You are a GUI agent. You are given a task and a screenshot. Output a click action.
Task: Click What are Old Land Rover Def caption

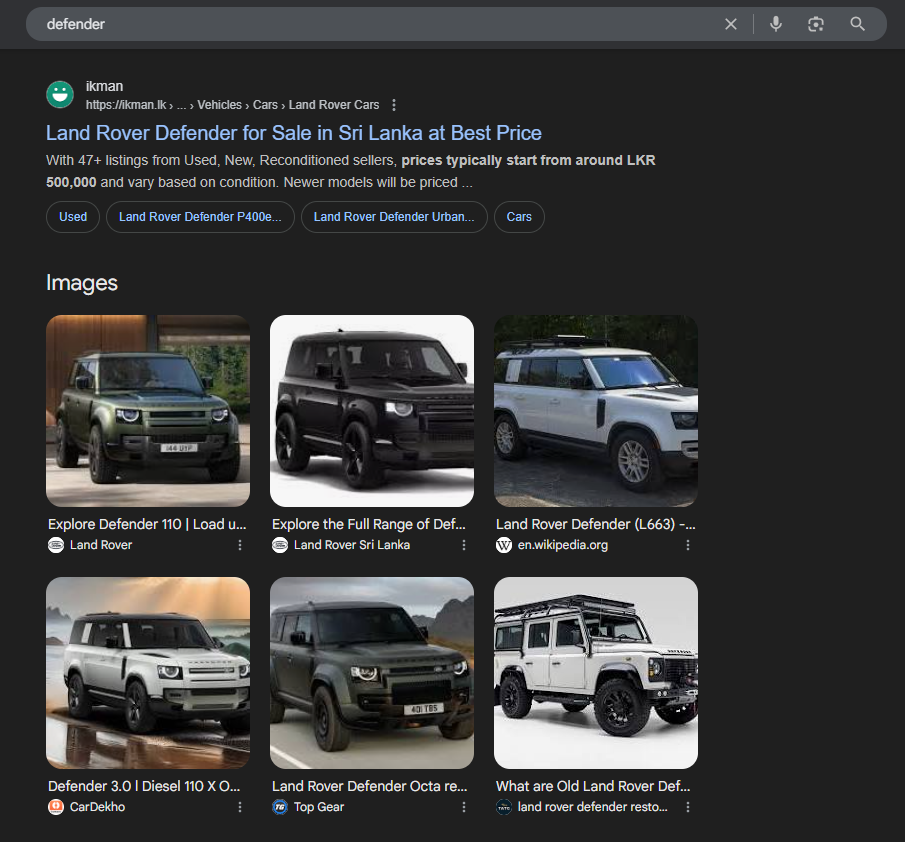[593, 786]
